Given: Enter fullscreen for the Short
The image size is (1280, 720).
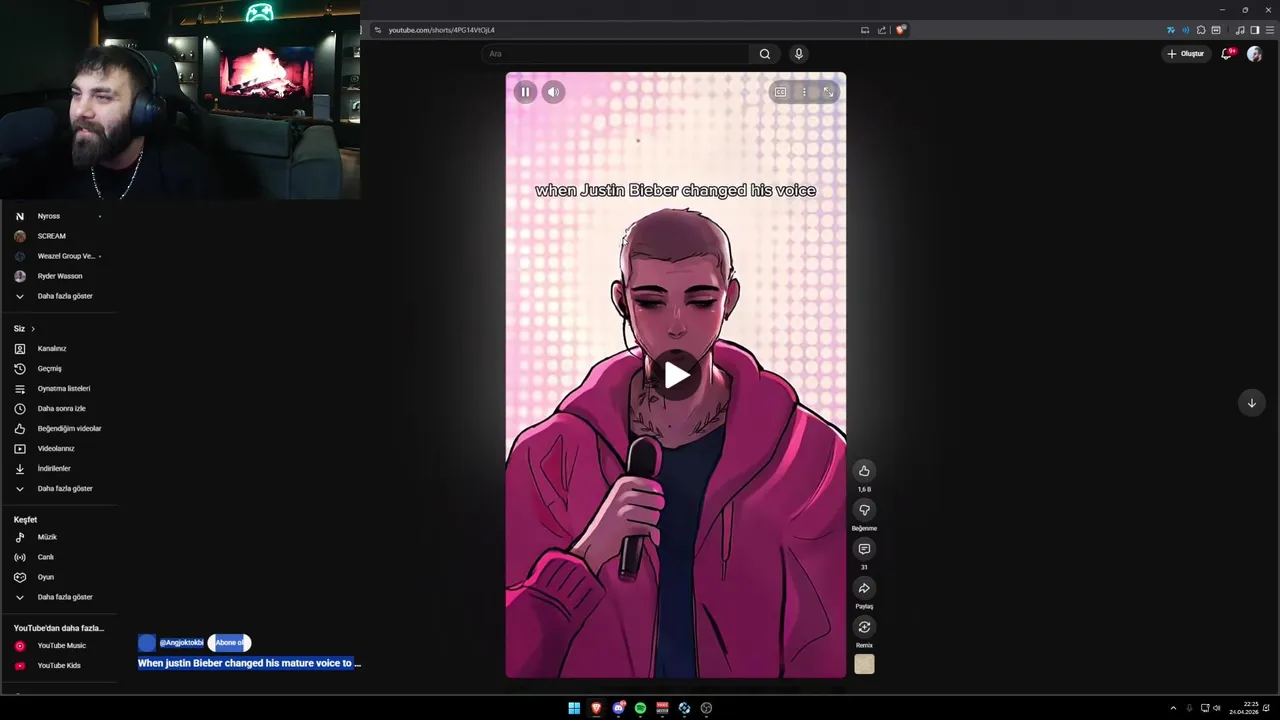Looking at the screenshot, I should coord(828,92).
